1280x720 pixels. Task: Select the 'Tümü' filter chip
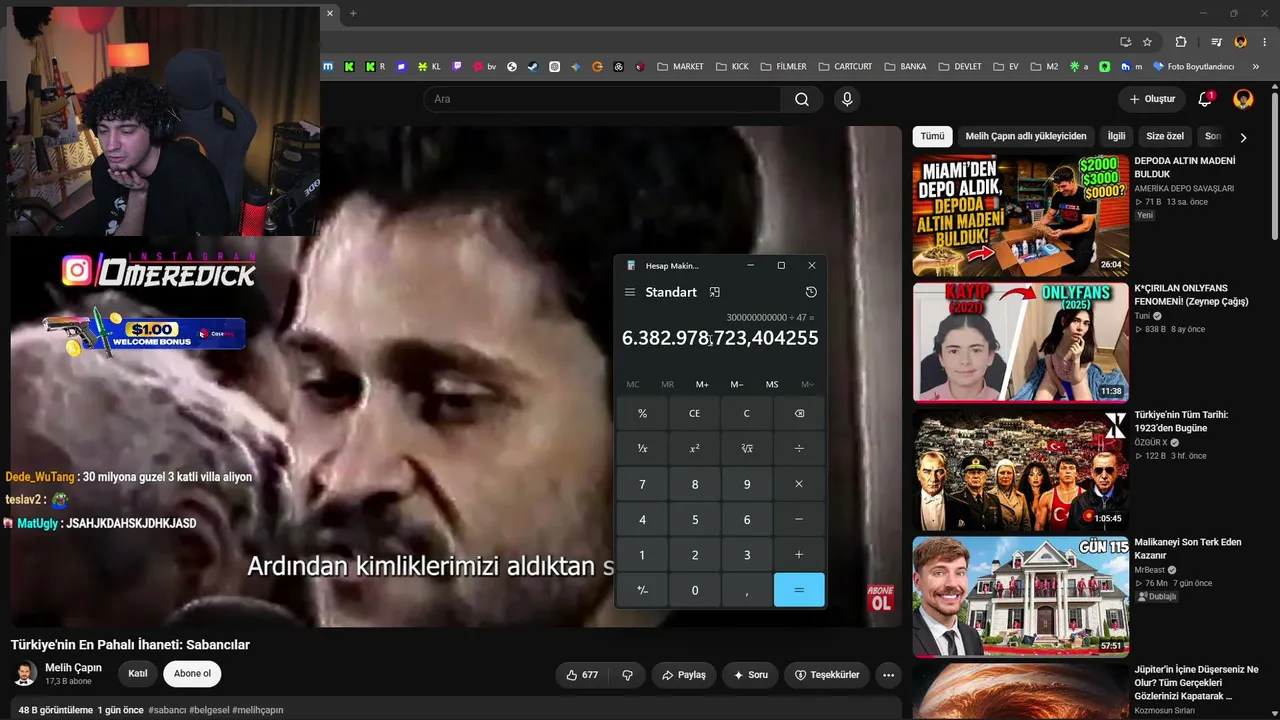tap(932, 136)
